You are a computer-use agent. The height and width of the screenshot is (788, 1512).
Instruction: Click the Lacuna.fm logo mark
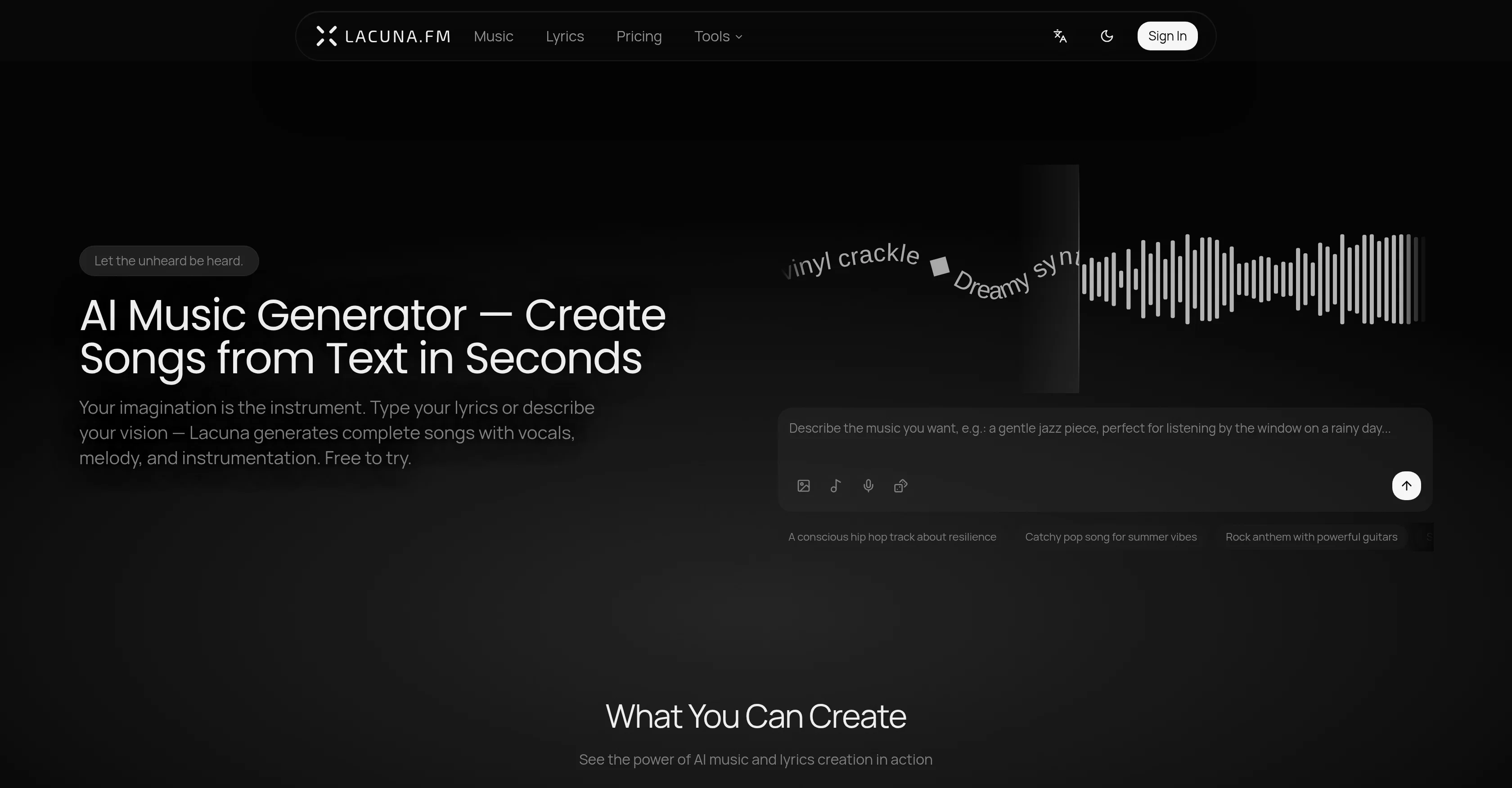click(326, 36)
